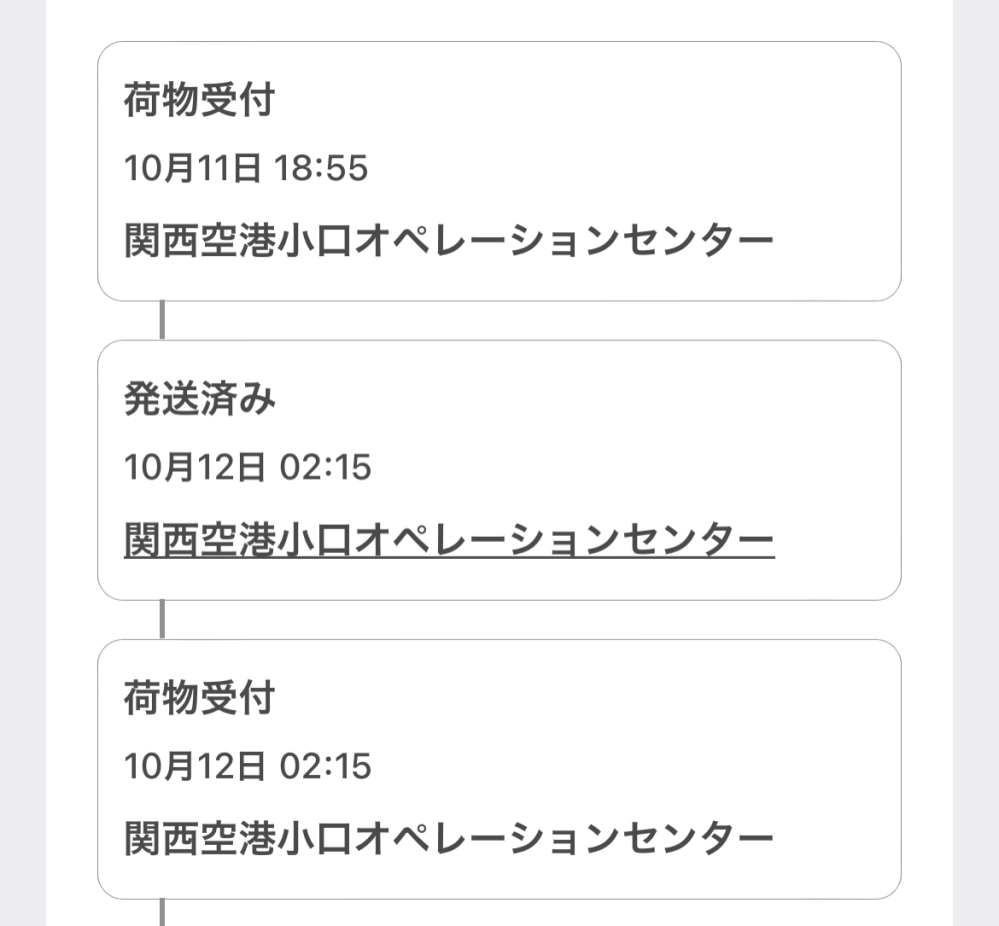Click timeline connector between first card and 発送済み
This screenshot has height=926, width=999.
pyautogui.click(x=162, y=320)
